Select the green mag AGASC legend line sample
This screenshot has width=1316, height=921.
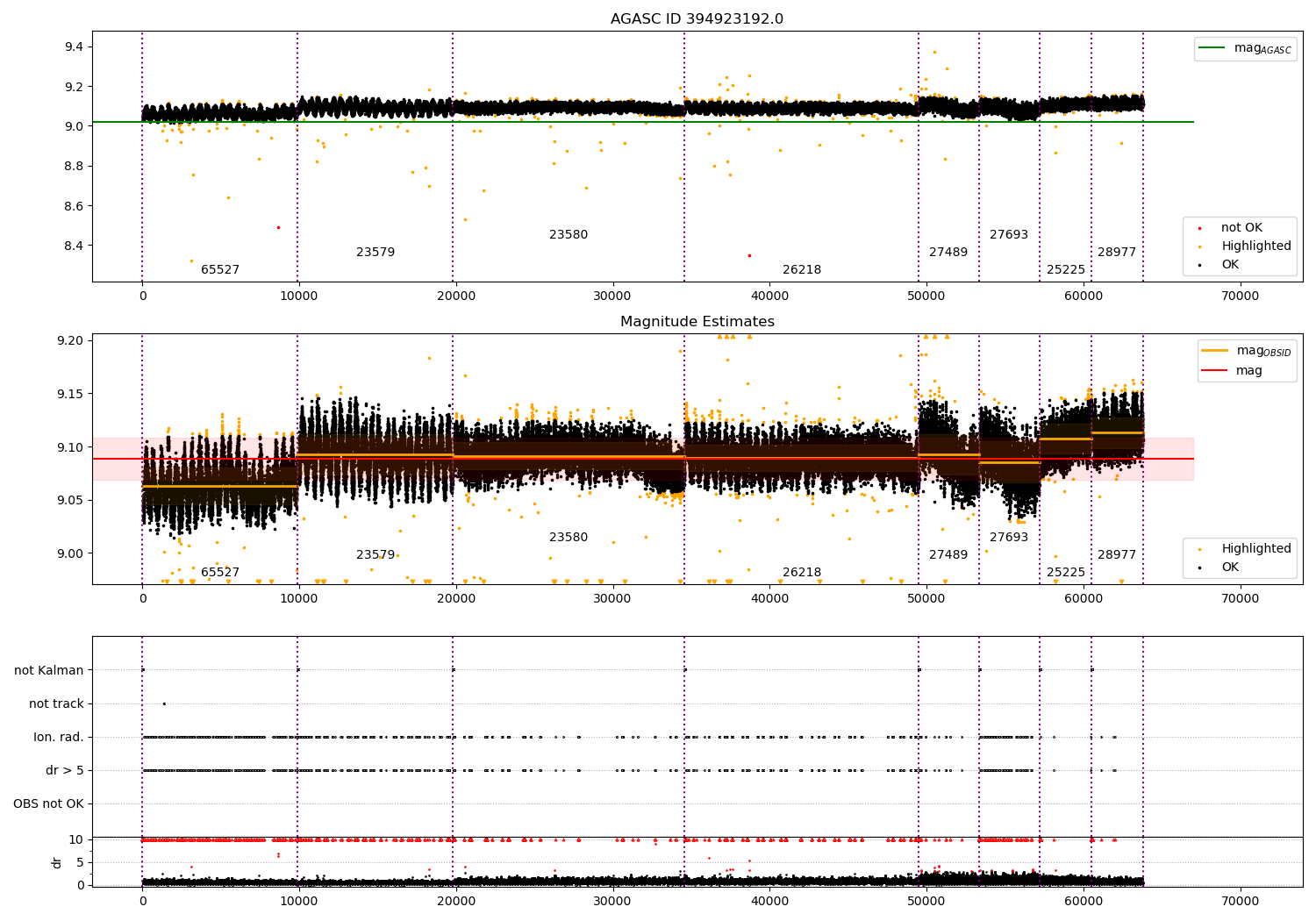click(x=1212, y=48)
